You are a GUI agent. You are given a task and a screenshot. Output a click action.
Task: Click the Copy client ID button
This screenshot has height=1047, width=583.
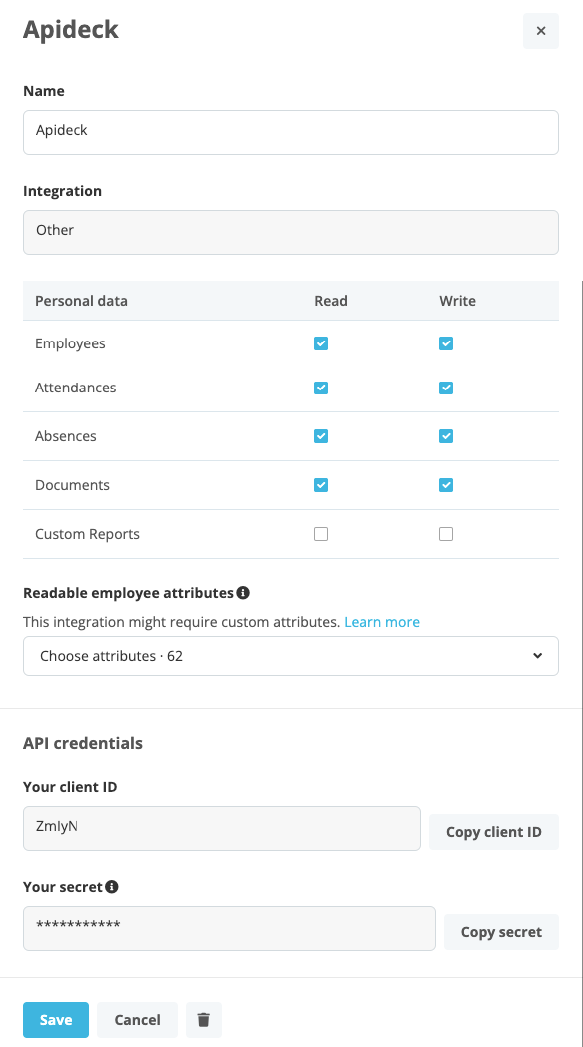[494, 832]
